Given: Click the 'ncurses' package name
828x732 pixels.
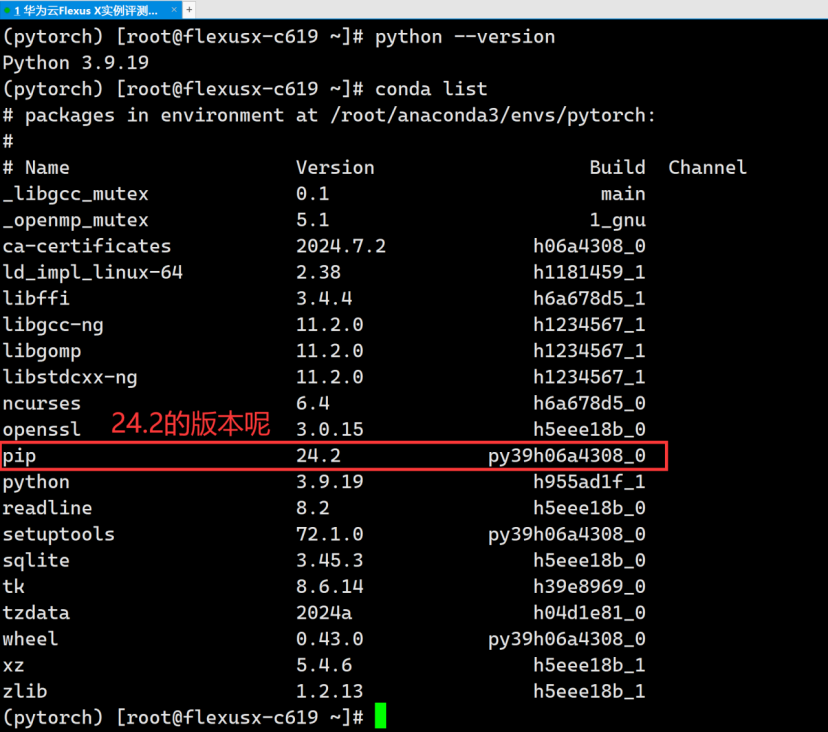Looking at the screenshot, I should tap(42, 403).
